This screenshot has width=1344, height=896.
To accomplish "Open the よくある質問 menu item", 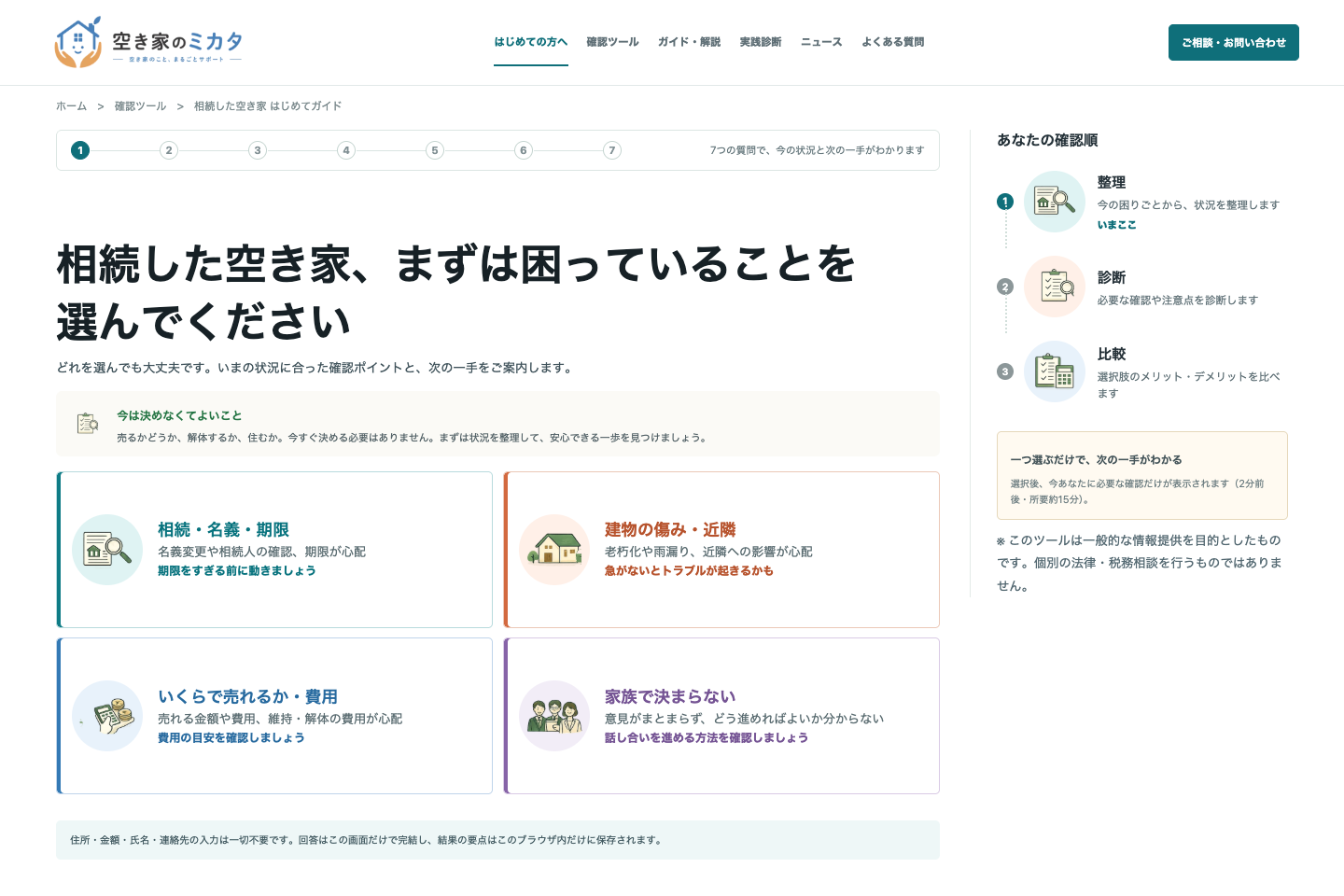I will point(893,42).
